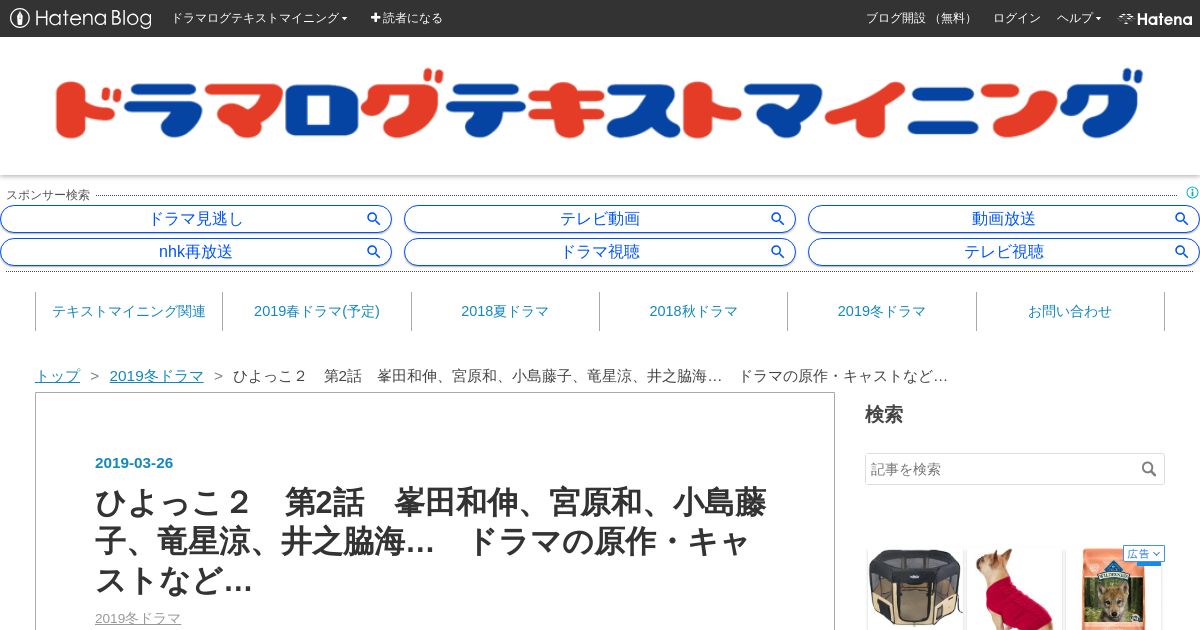Search sponsor link ドラマ視聴
This screenshot has height=630, width=1200.
click(600, 252)
